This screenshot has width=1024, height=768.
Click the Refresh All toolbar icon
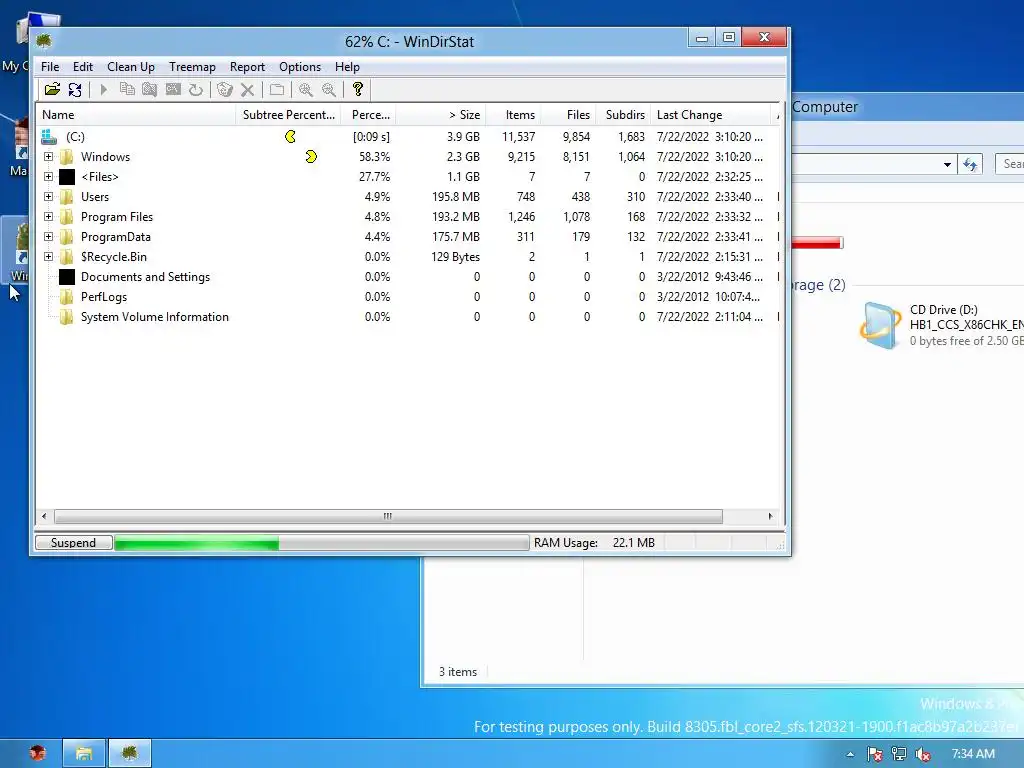75,89
